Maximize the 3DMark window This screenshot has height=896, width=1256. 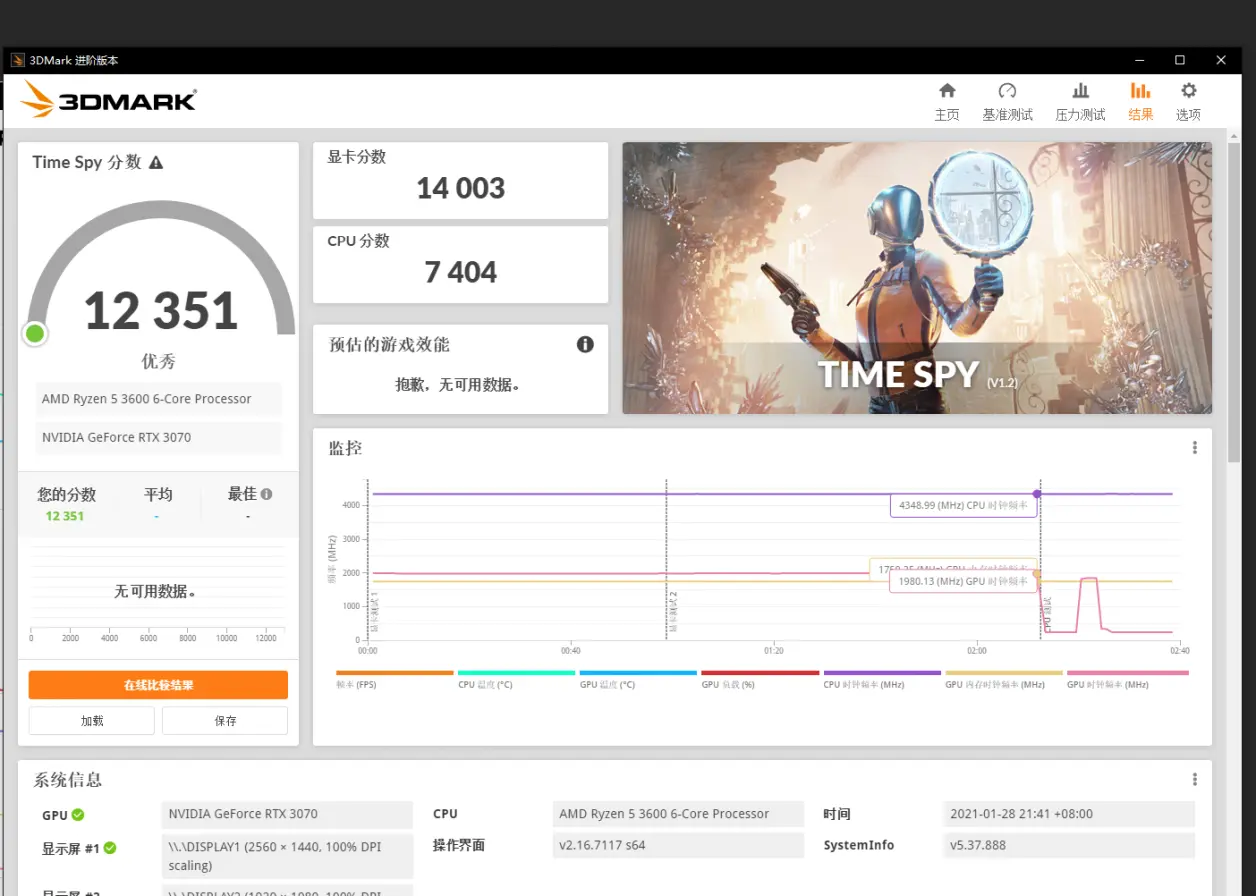pos(1180,60)
